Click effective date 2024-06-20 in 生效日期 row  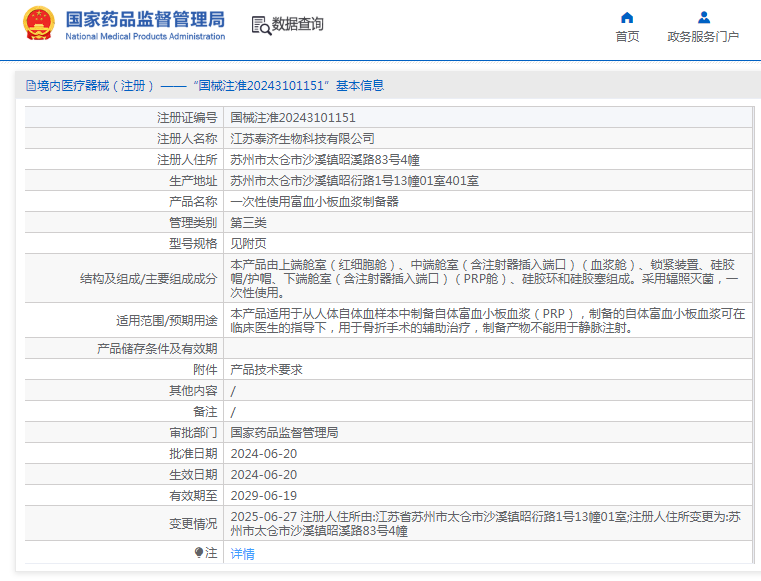point(264,475)
